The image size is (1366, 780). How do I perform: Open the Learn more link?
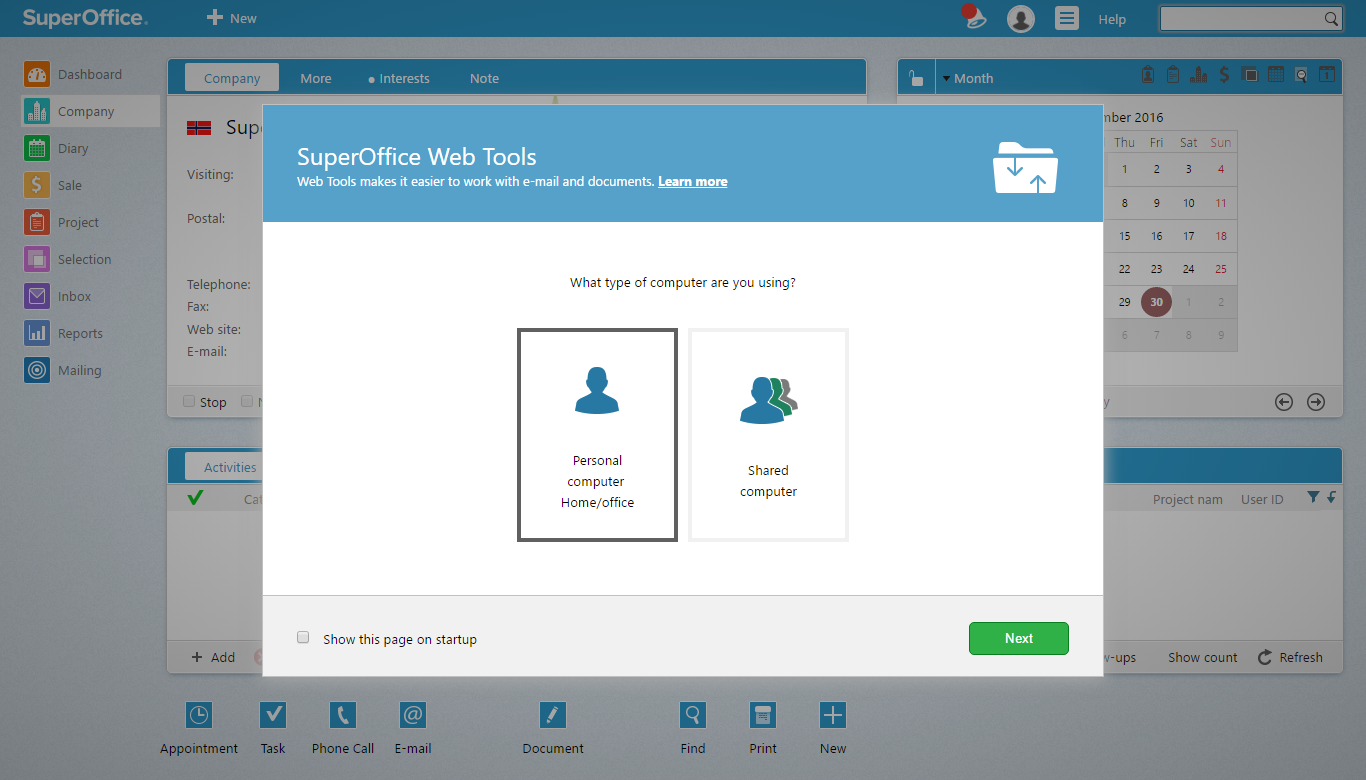tap(692, 182)
